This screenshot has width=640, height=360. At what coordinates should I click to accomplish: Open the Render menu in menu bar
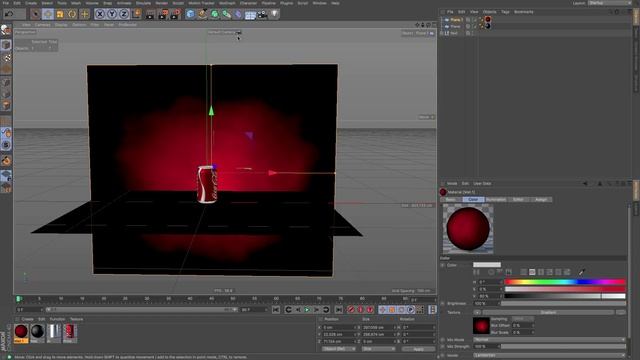click(162, 3)
